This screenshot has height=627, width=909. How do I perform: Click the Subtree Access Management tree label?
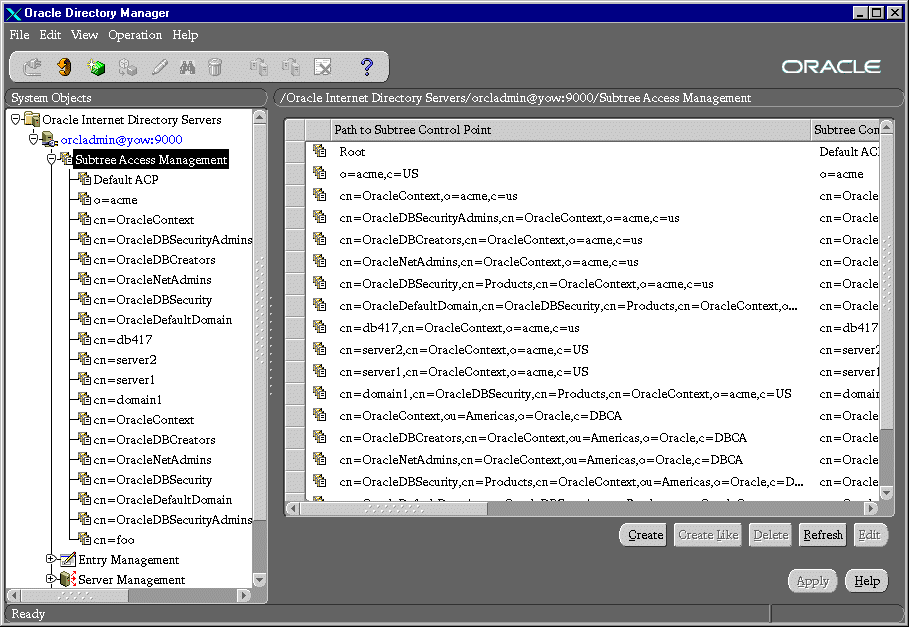pyautogui.click(x=151, y=159)
